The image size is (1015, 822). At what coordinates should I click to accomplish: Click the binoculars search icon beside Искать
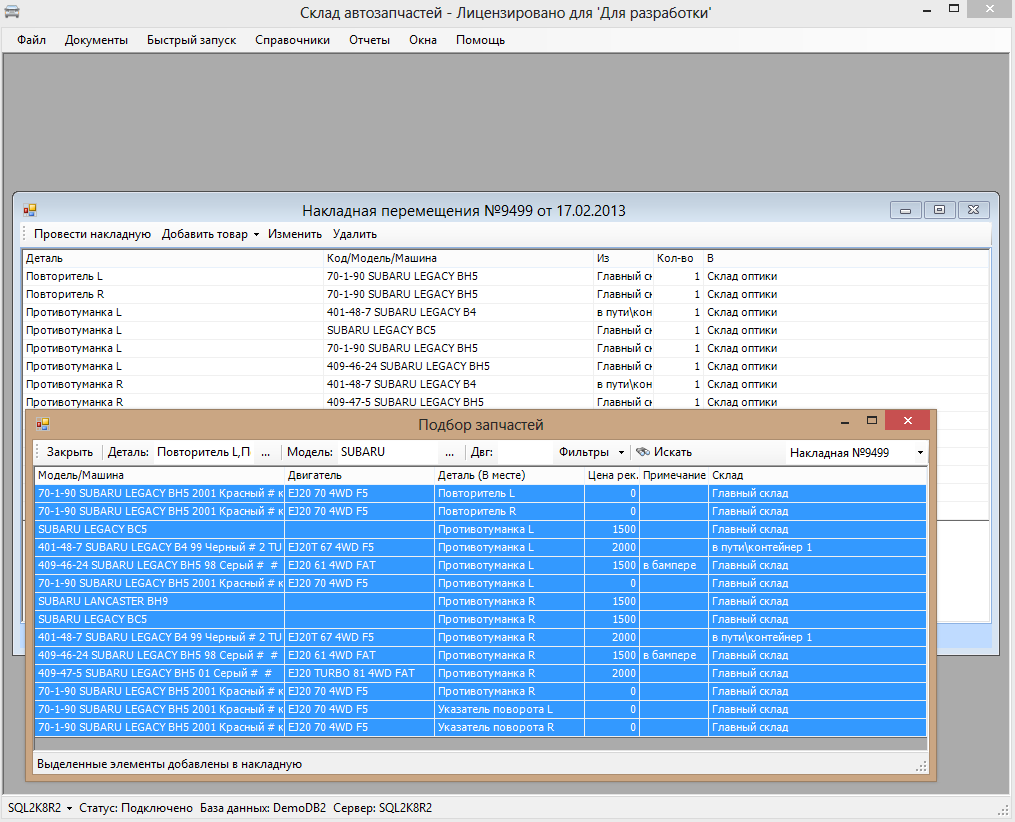643,452
